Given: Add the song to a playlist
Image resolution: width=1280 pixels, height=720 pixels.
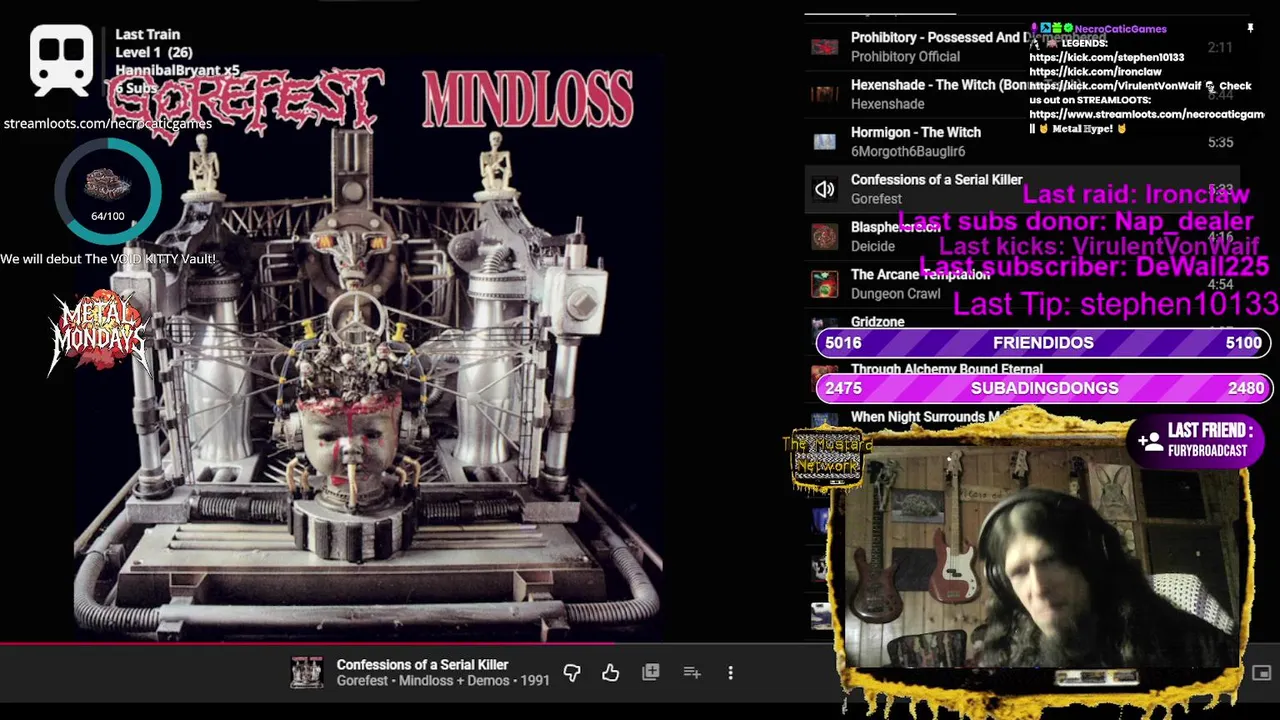Looking at the screenshot, I should [x=692, y=673].
